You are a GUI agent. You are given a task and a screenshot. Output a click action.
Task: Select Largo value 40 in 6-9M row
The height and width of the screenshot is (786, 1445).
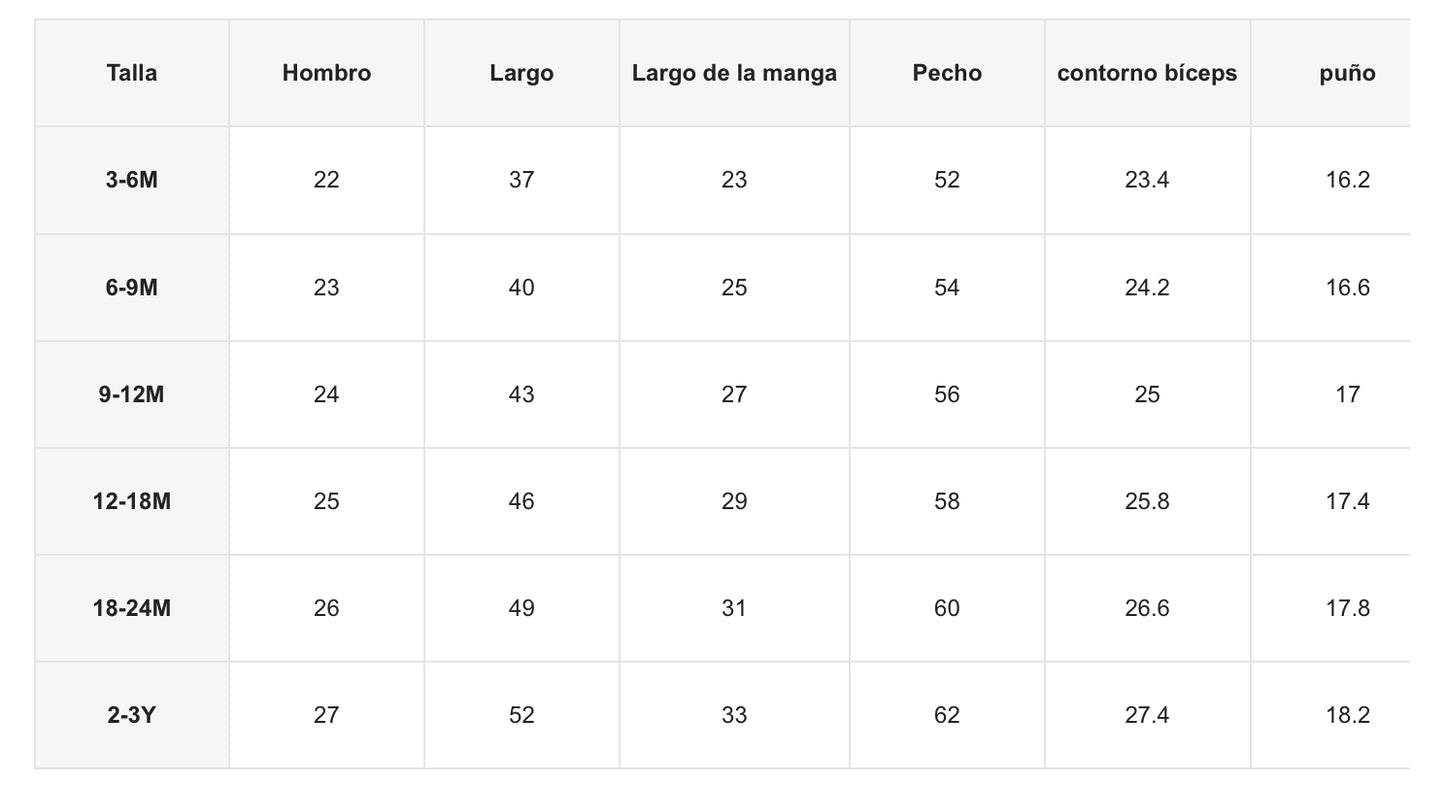coord(521,288)
